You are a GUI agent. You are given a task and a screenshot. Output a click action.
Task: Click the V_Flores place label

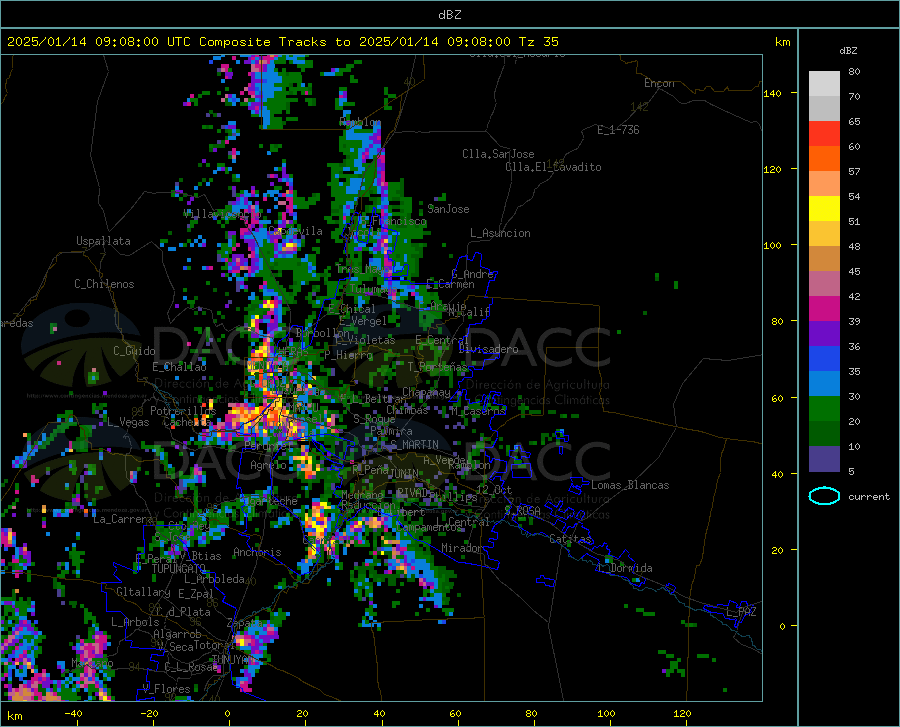(x=166, y=689)
